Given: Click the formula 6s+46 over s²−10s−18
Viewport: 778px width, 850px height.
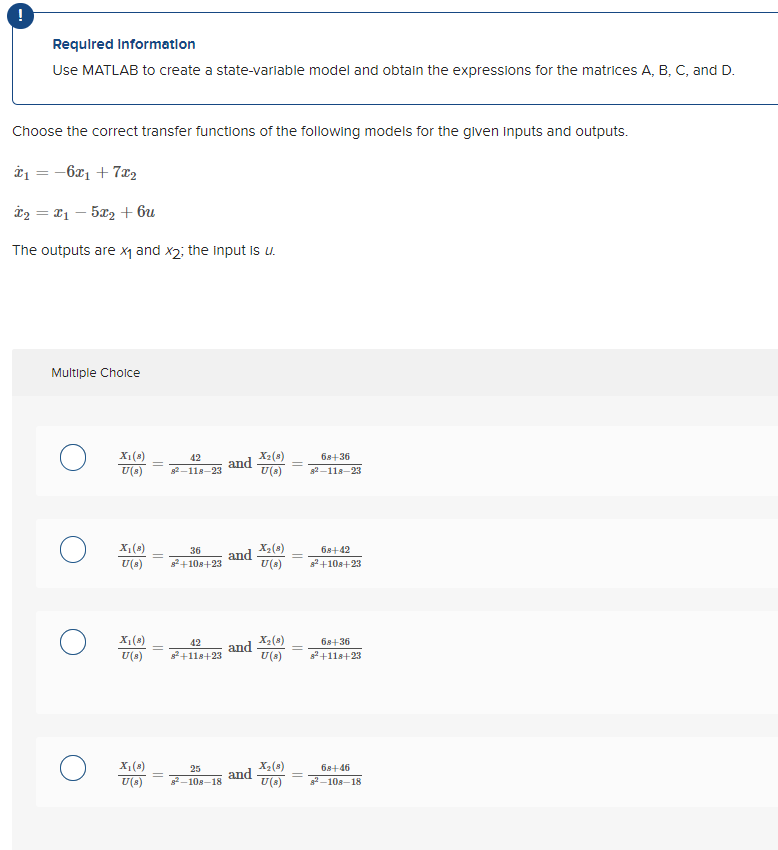Looking at the screenshot, I should point(336,772).
